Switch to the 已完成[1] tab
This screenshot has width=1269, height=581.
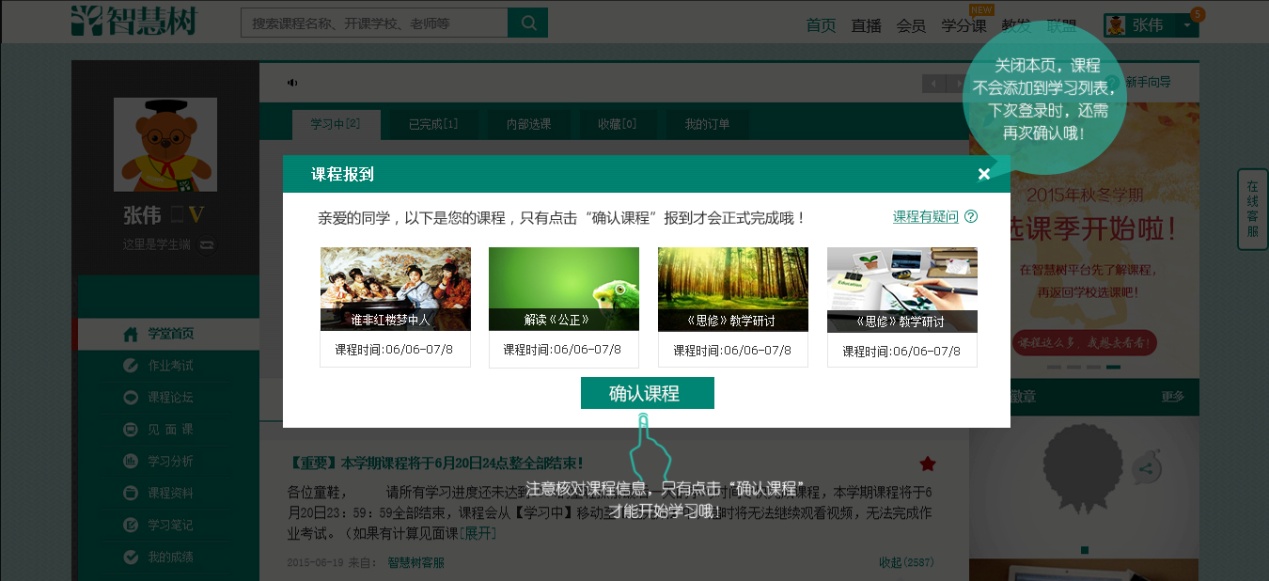pyautogui.click(x=433, y=125)
